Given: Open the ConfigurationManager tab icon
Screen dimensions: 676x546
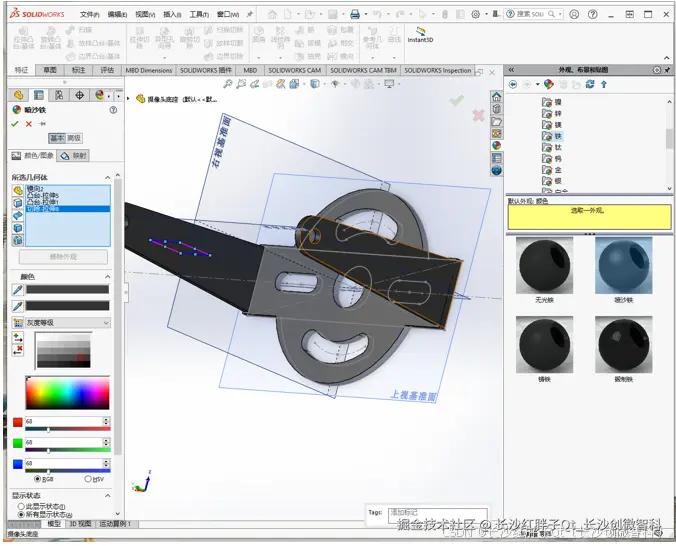Looking at the screenshot, I should click(x=59, y=95).
